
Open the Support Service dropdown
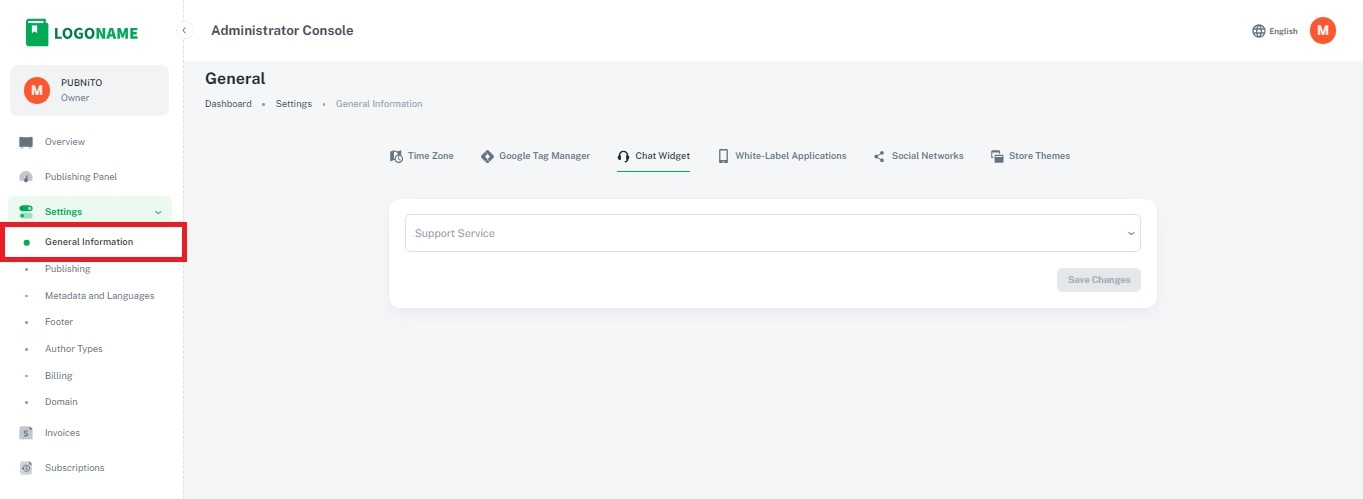(772, 233)
